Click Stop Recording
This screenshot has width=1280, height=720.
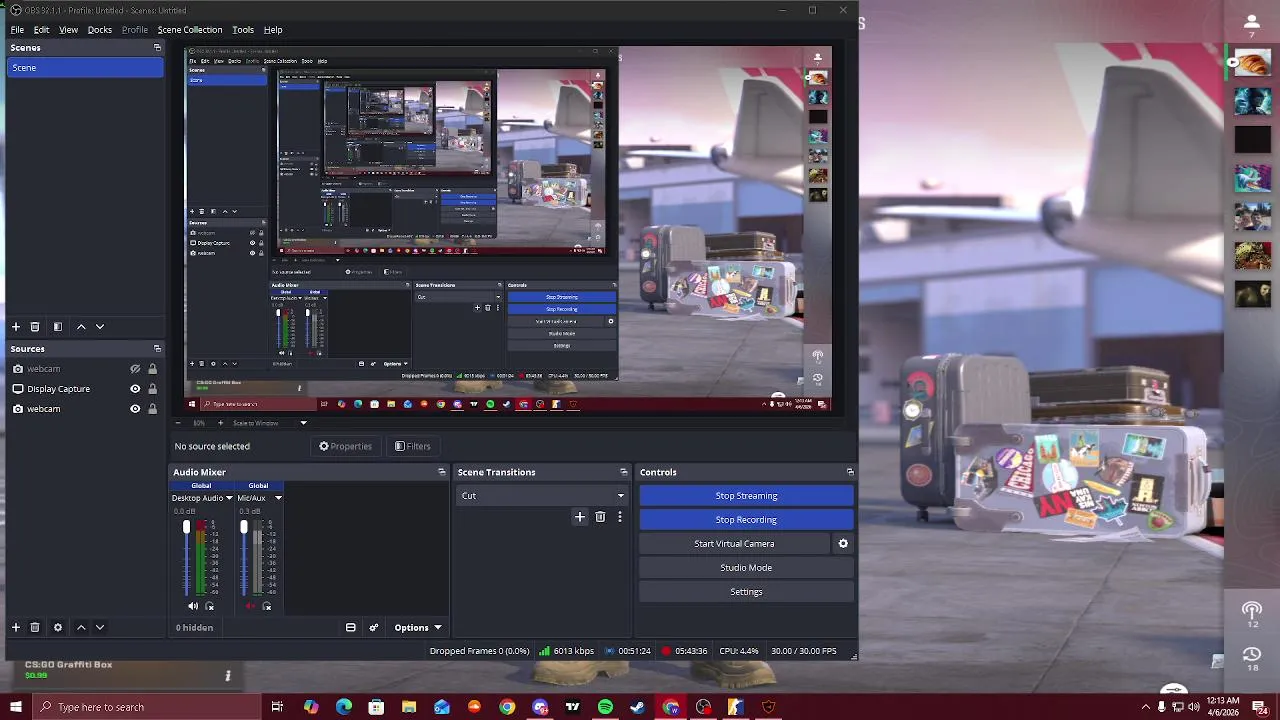pyautogui.click(x=746, y=520)
